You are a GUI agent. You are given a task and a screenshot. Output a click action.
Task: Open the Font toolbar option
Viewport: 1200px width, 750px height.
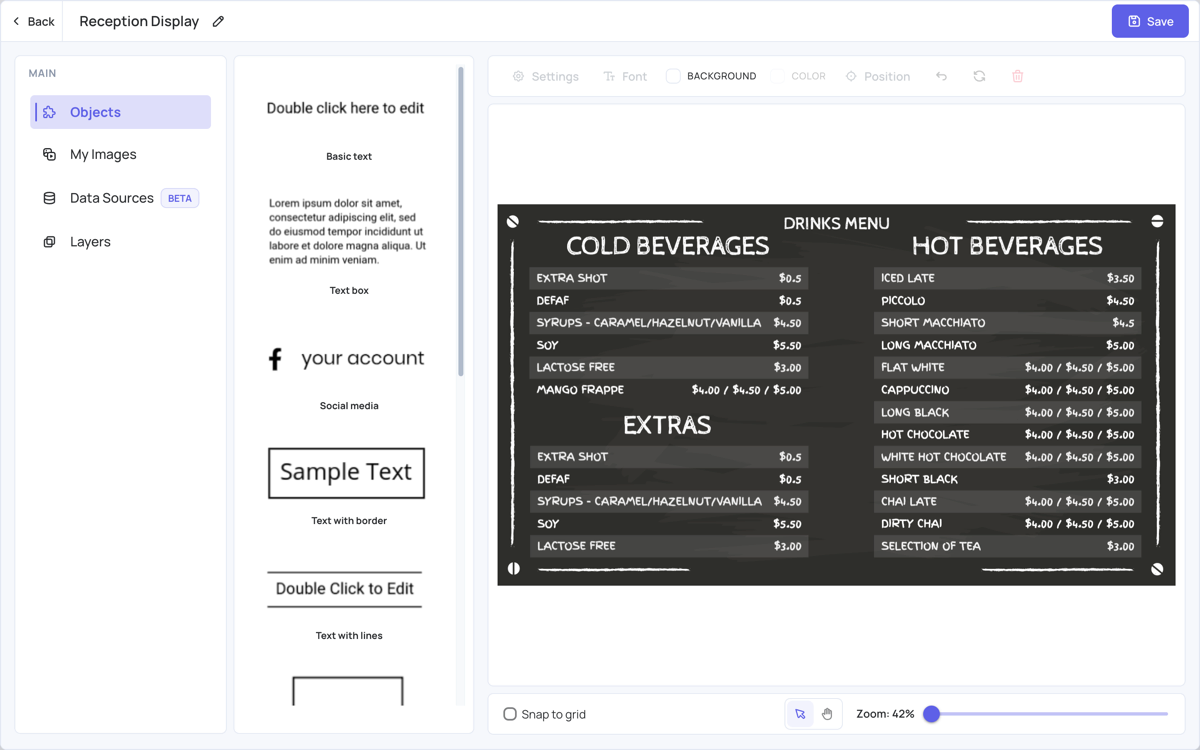coord(625,76)
